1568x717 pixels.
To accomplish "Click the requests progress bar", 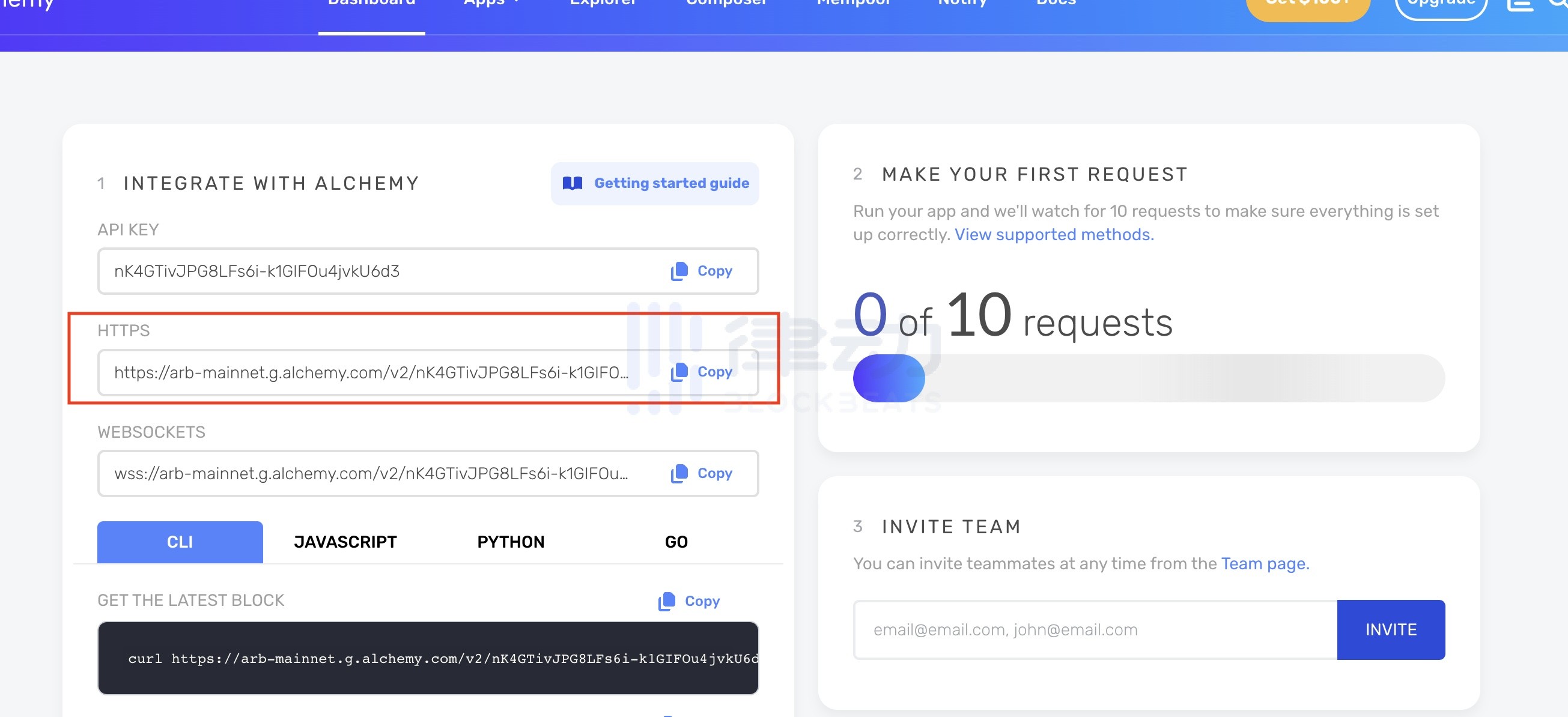I will [1148, 378].
